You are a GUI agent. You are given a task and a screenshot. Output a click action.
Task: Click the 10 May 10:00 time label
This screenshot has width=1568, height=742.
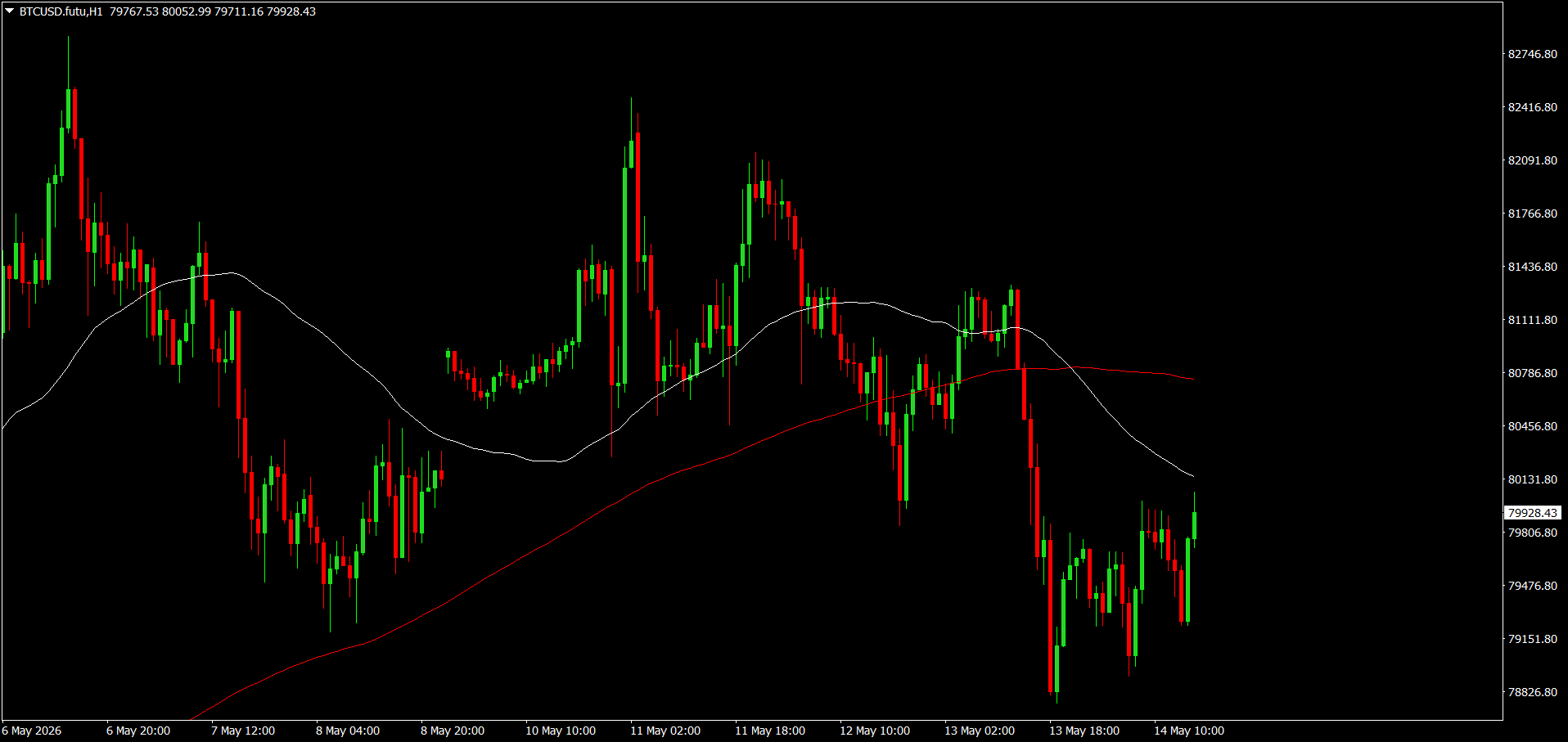tap(561, 731)
